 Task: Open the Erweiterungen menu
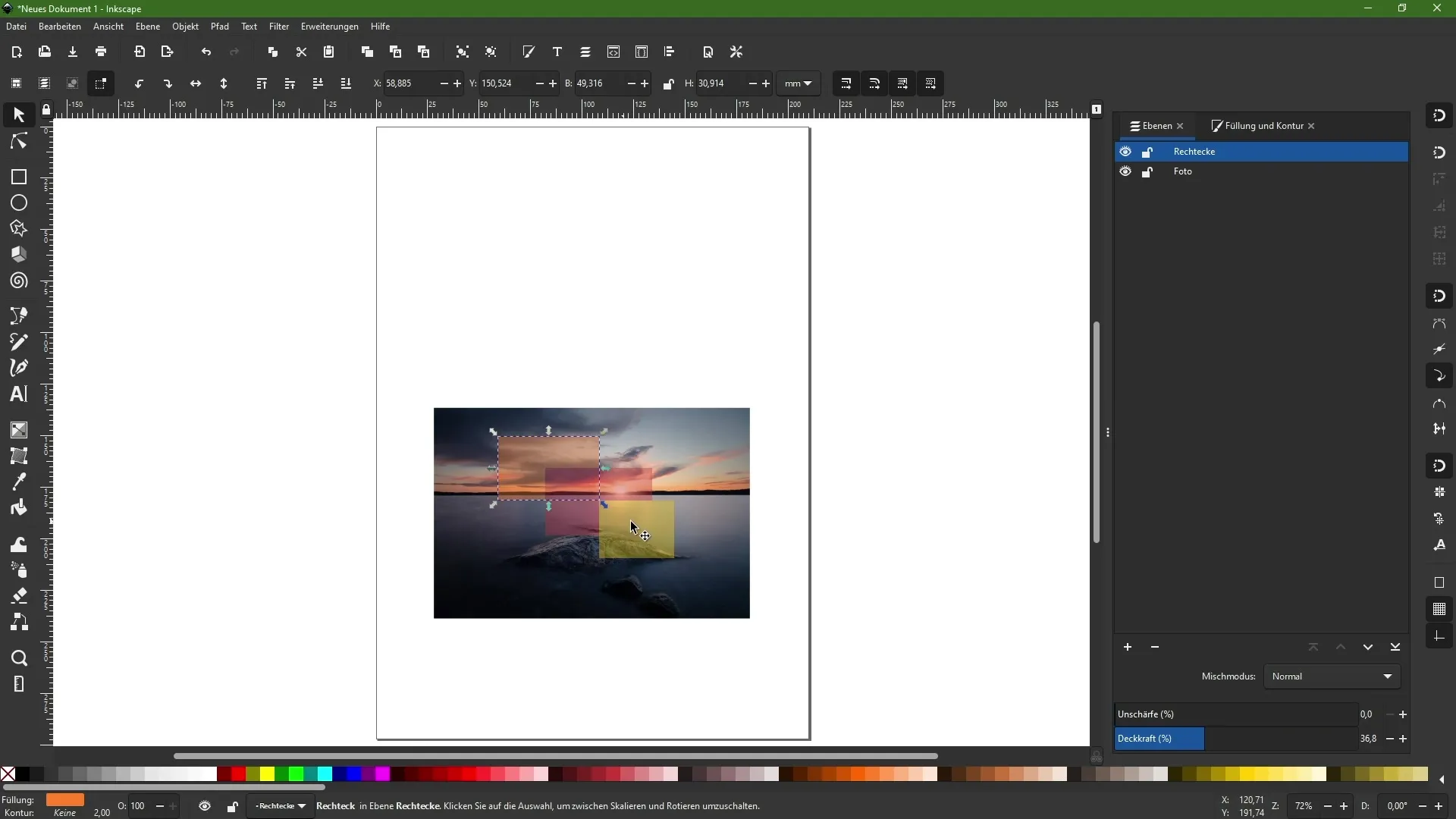328,27
